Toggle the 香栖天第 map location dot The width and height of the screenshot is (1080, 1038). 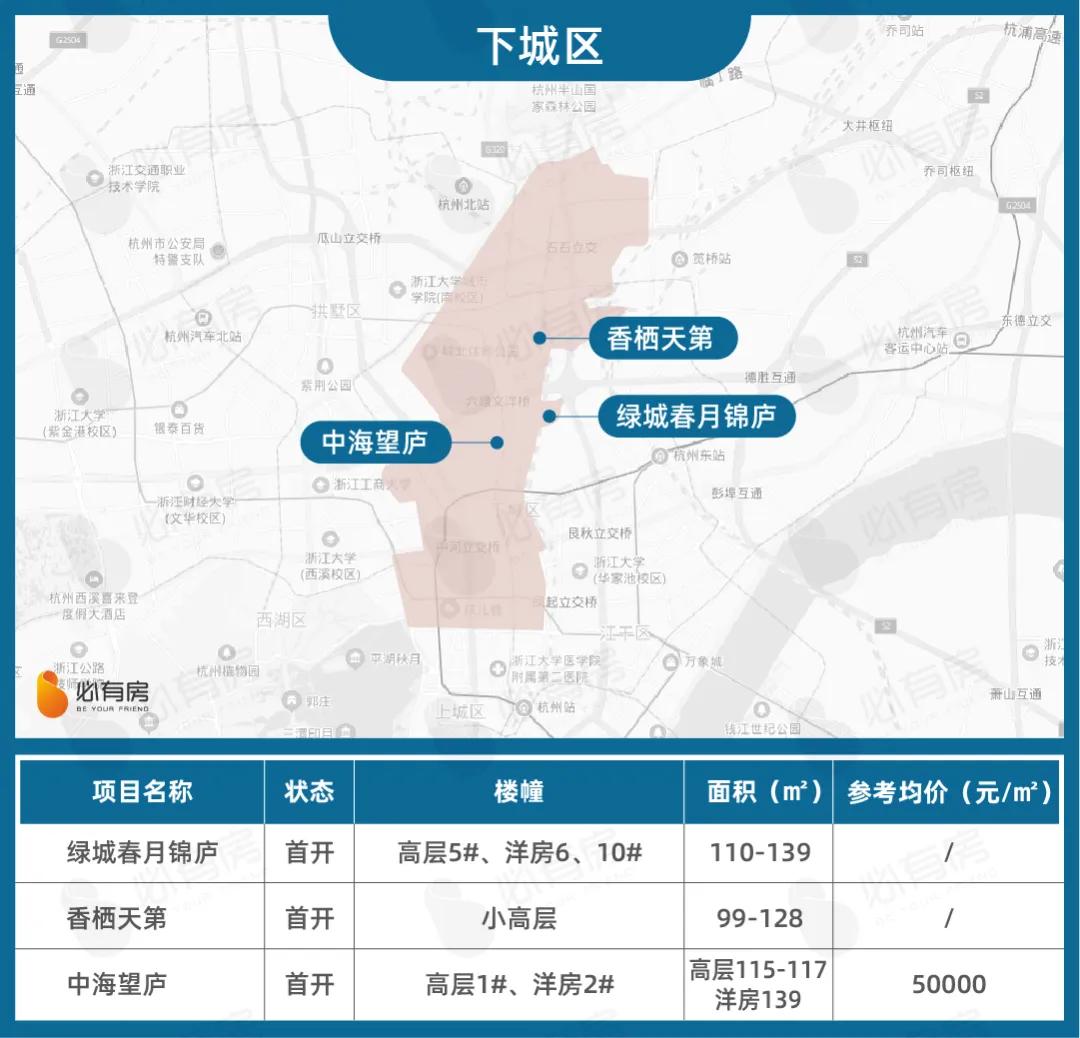pyautogui.click(x=541, y=339)
